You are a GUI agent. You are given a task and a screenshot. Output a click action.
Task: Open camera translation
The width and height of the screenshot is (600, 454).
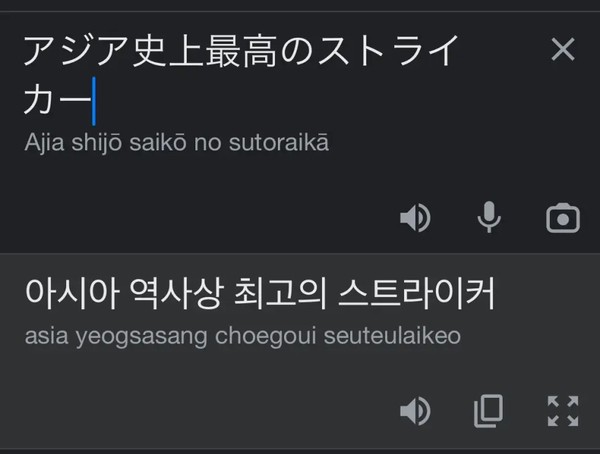pos(563,218)
